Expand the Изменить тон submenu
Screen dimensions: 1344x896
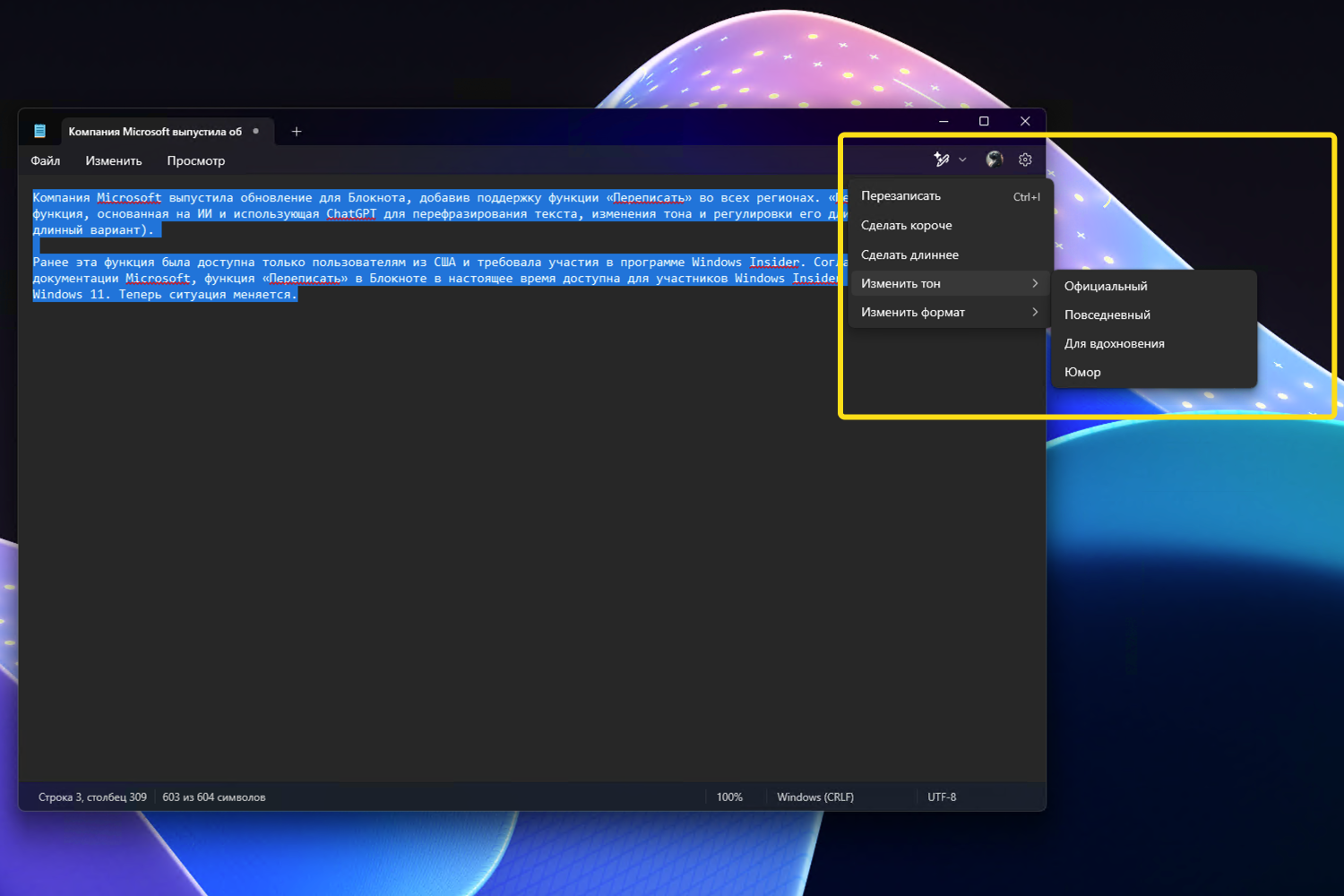point(950,284)
